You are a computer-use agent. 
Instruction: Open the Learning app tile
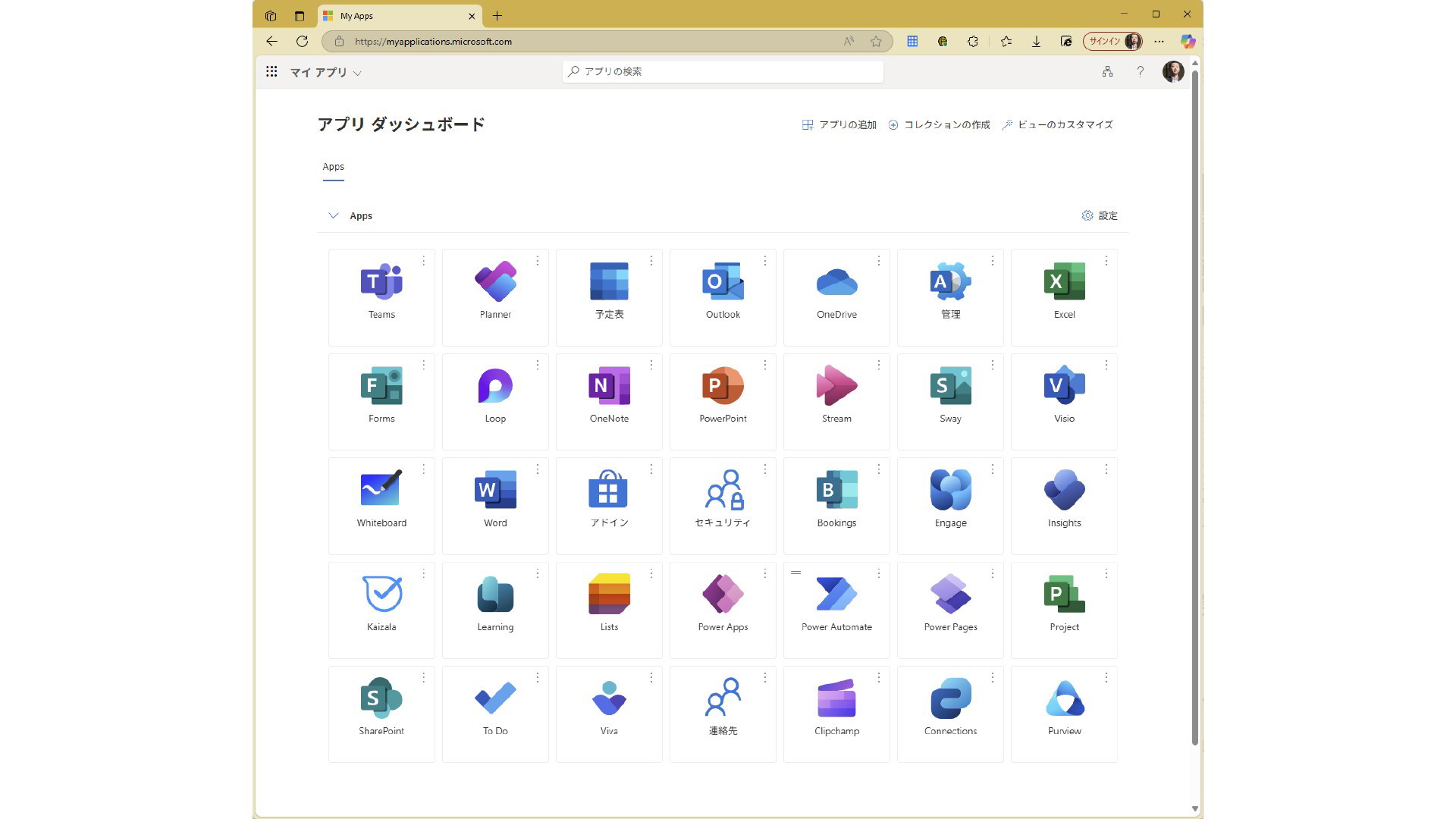(x=495, y=610)
